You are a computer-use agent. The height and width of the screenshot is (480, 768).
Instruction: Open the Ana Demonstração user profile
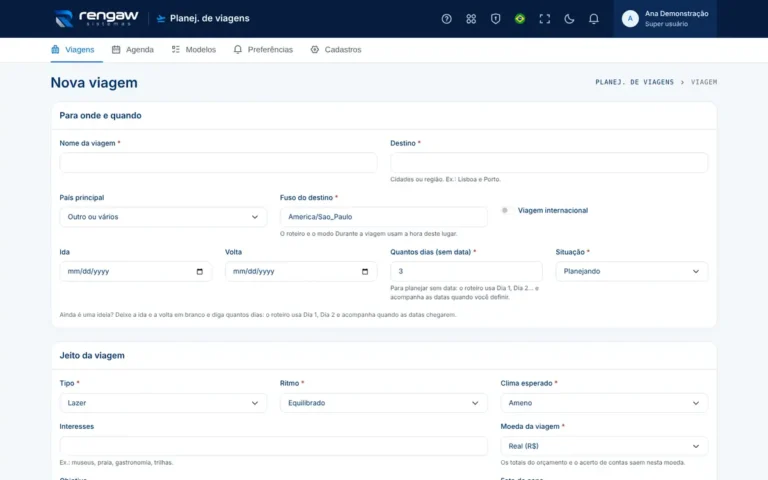click(665, 19)
